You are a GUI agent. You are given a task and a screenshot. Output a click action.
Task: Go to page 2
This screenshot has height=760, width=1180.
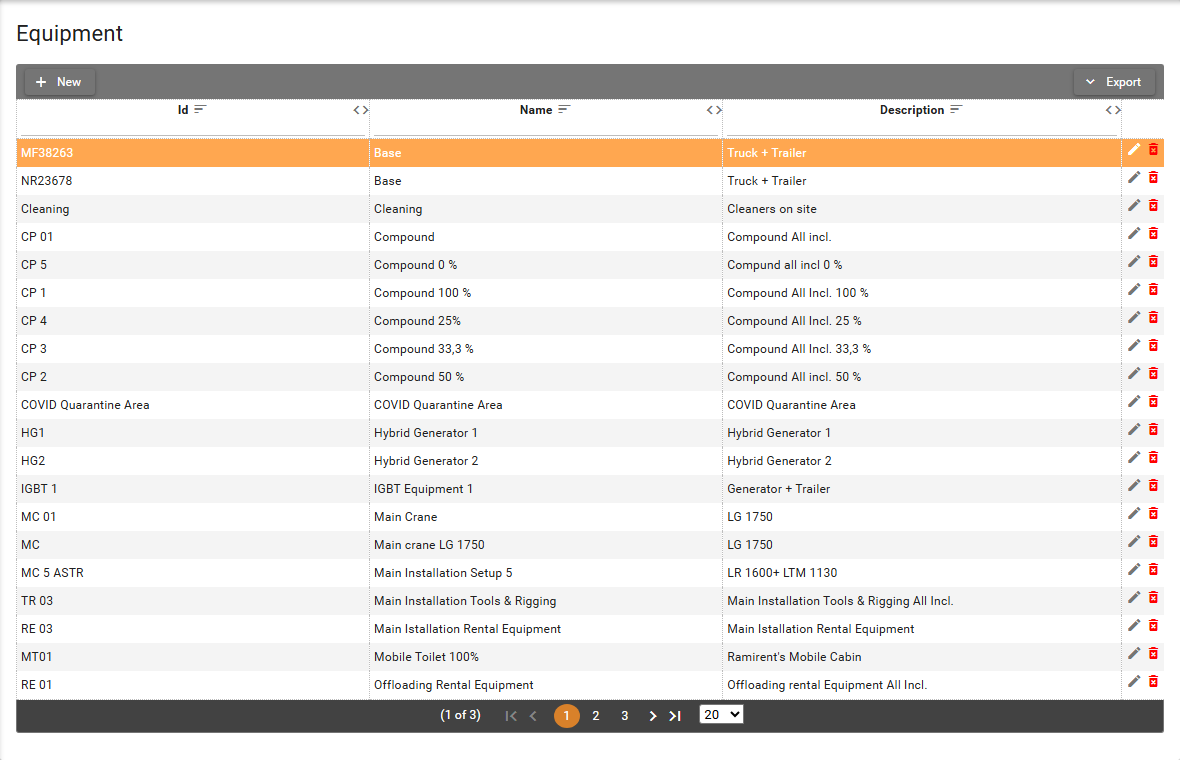pyautogui.click(x=595, y=716)
